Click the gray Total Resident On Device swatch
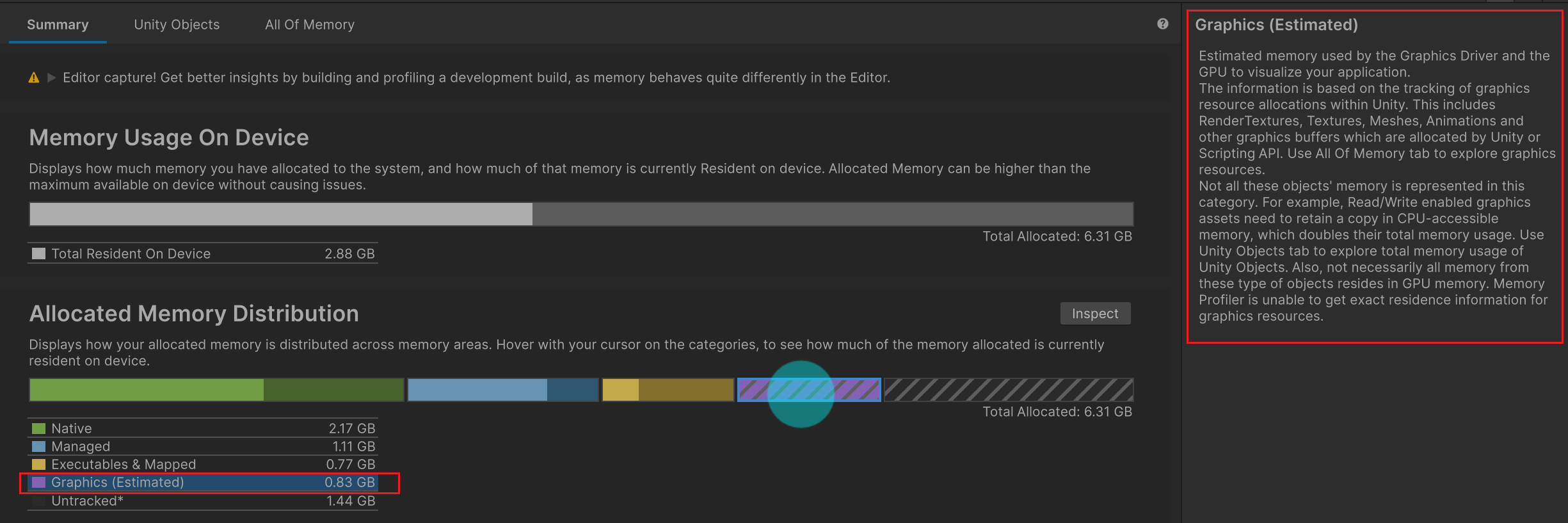Screen dimensions: 1568x523 coord(39,253)
